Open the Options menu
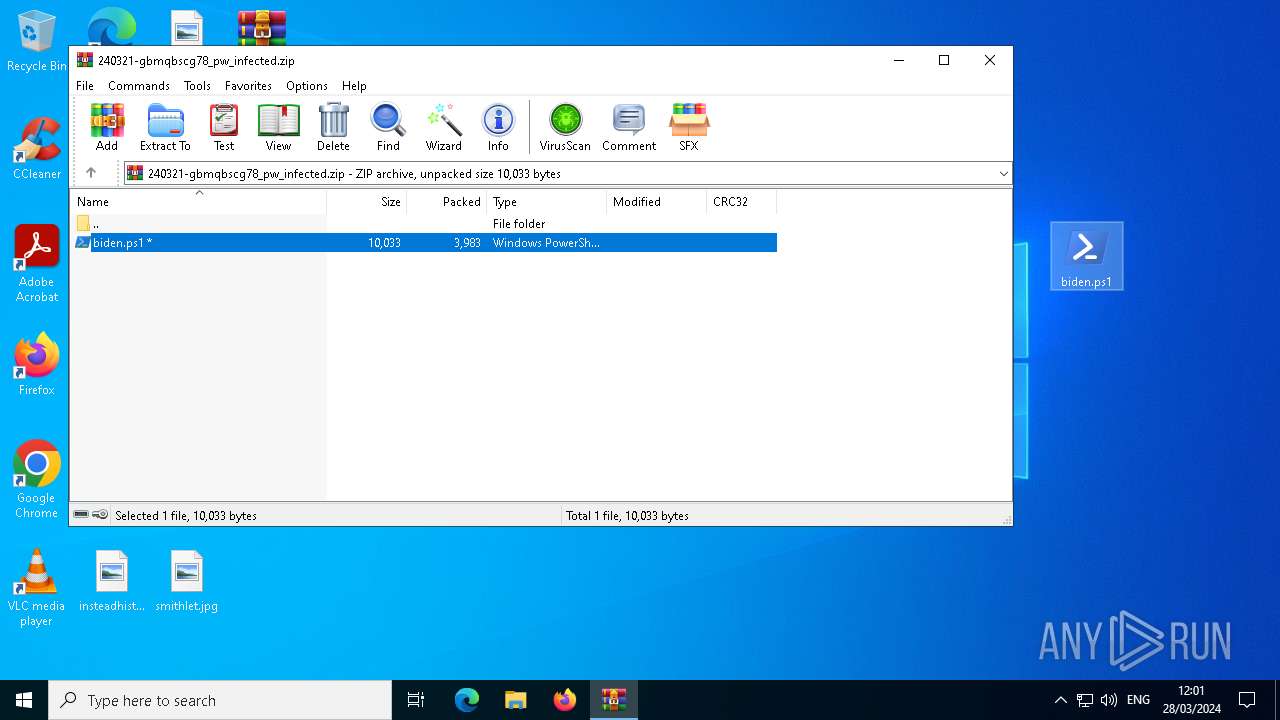This screenshot has height=720, width=1280. [307, 86]
